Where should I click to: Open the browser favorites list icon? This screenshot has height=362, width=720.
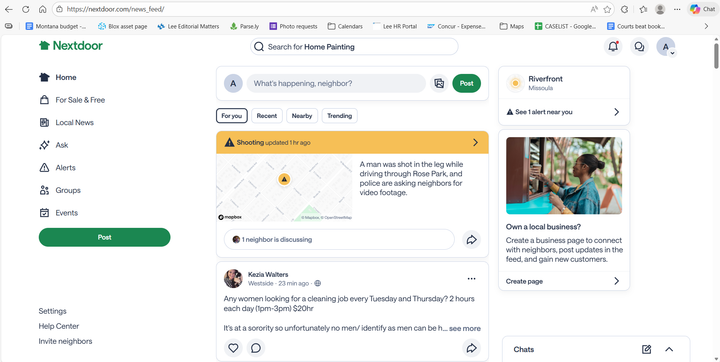tap(643, 9)
